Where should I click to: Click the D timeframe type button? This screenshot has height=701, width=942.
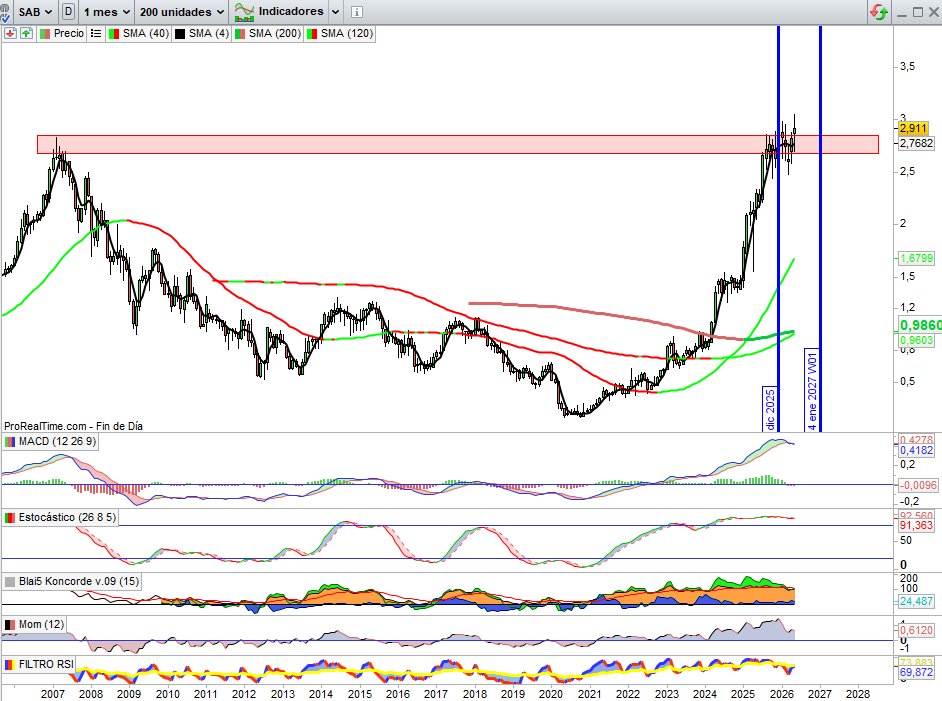pyautogui.click(x=68, y=11)
